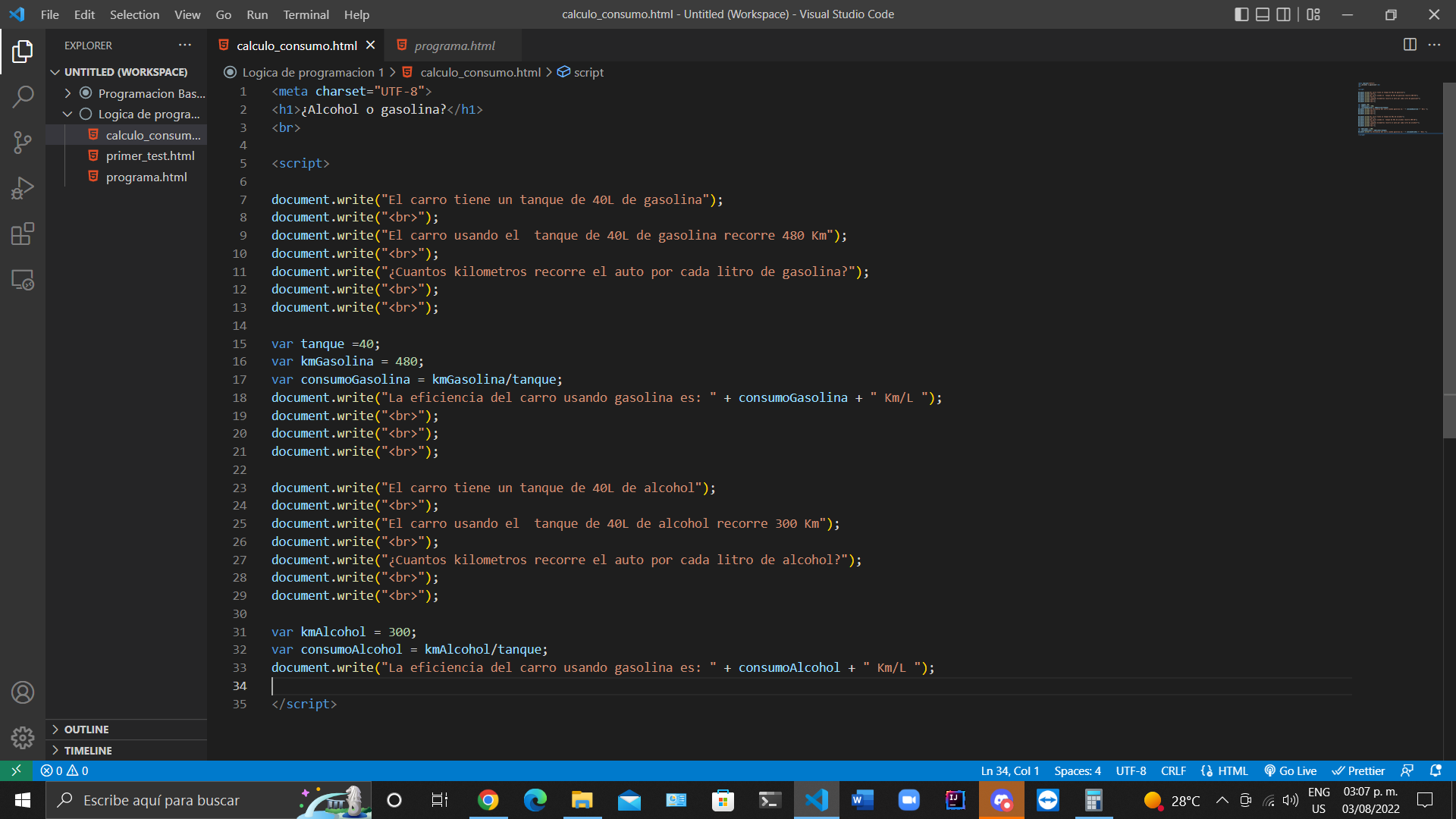Open the Help menu

[356, 14]
